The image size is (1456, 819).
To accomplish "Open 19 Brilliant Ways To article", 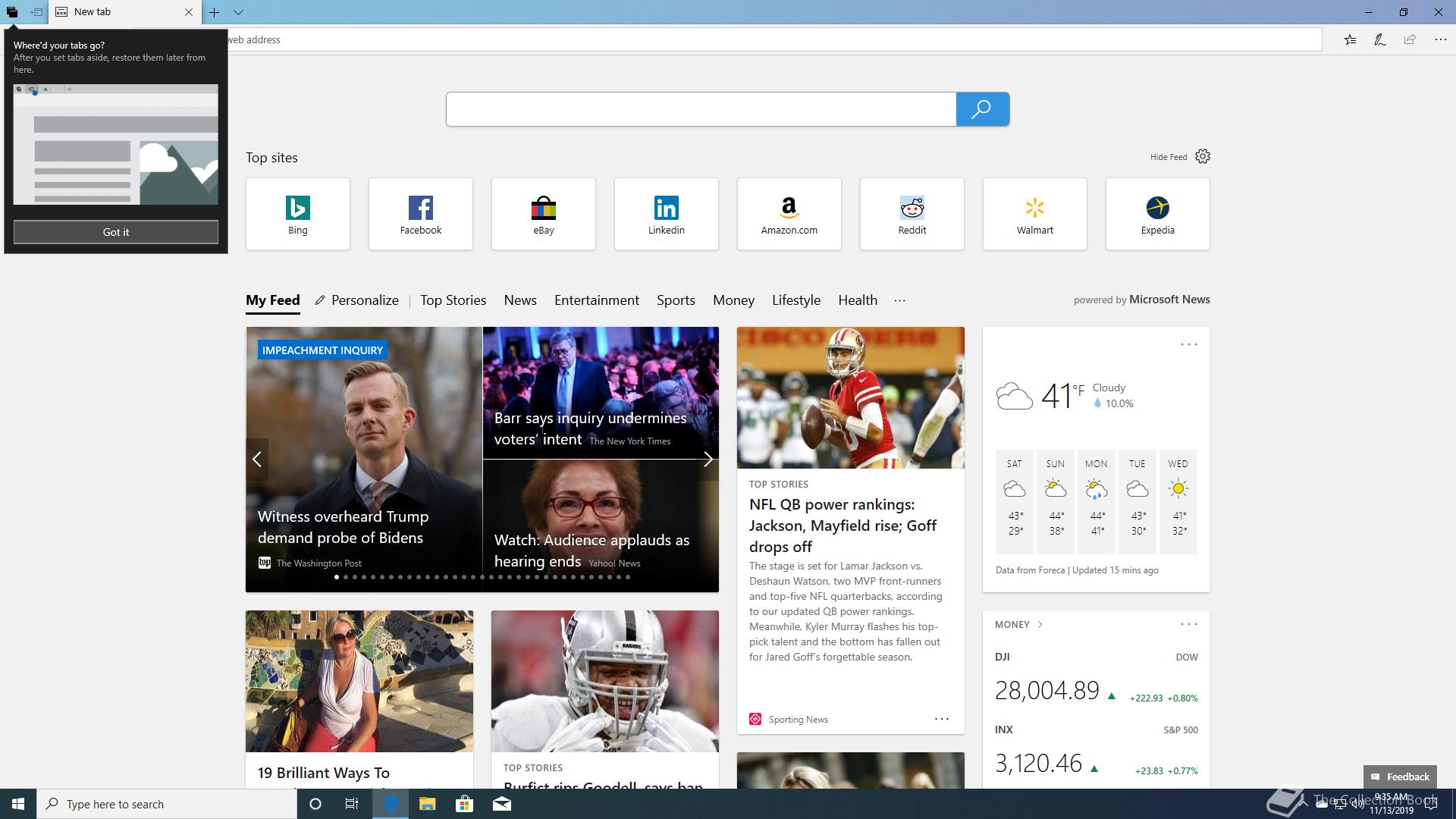I will point(324,773).
